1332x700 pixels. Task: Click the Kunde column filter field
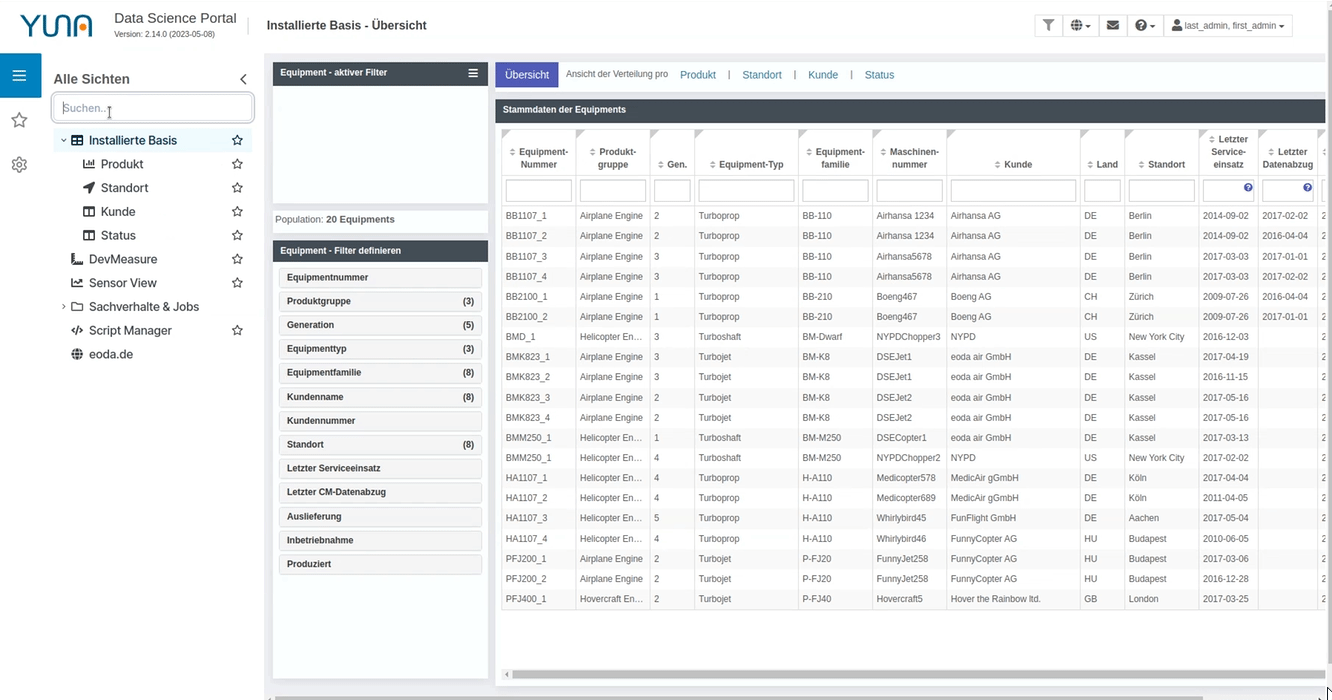point(1013,190)
